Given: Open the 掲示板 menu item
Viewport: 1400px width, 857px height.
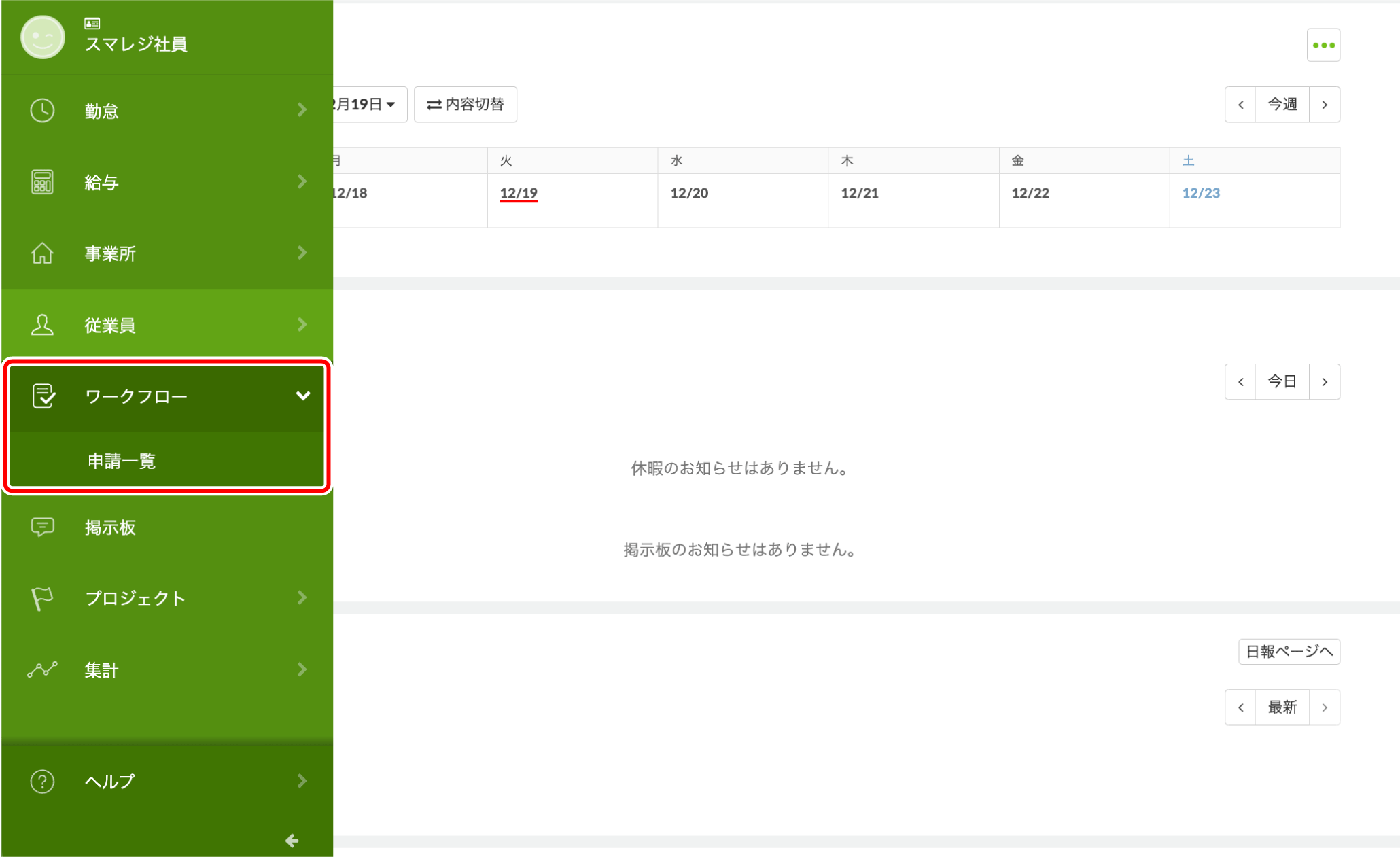Looking at the screenshot, I should pos(110,527).
